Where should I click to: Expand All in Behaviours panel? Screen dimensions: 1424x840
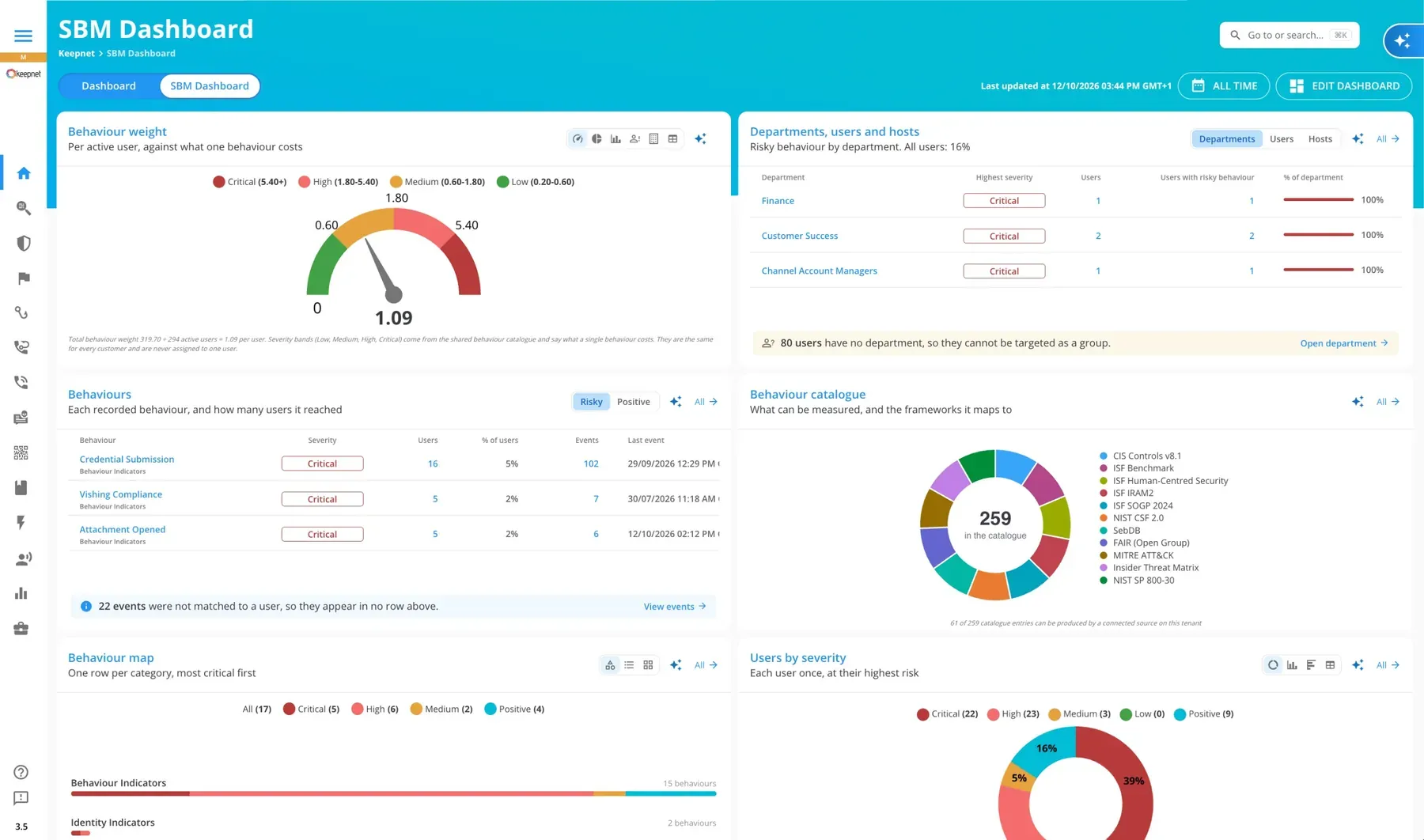coord(706,402)
